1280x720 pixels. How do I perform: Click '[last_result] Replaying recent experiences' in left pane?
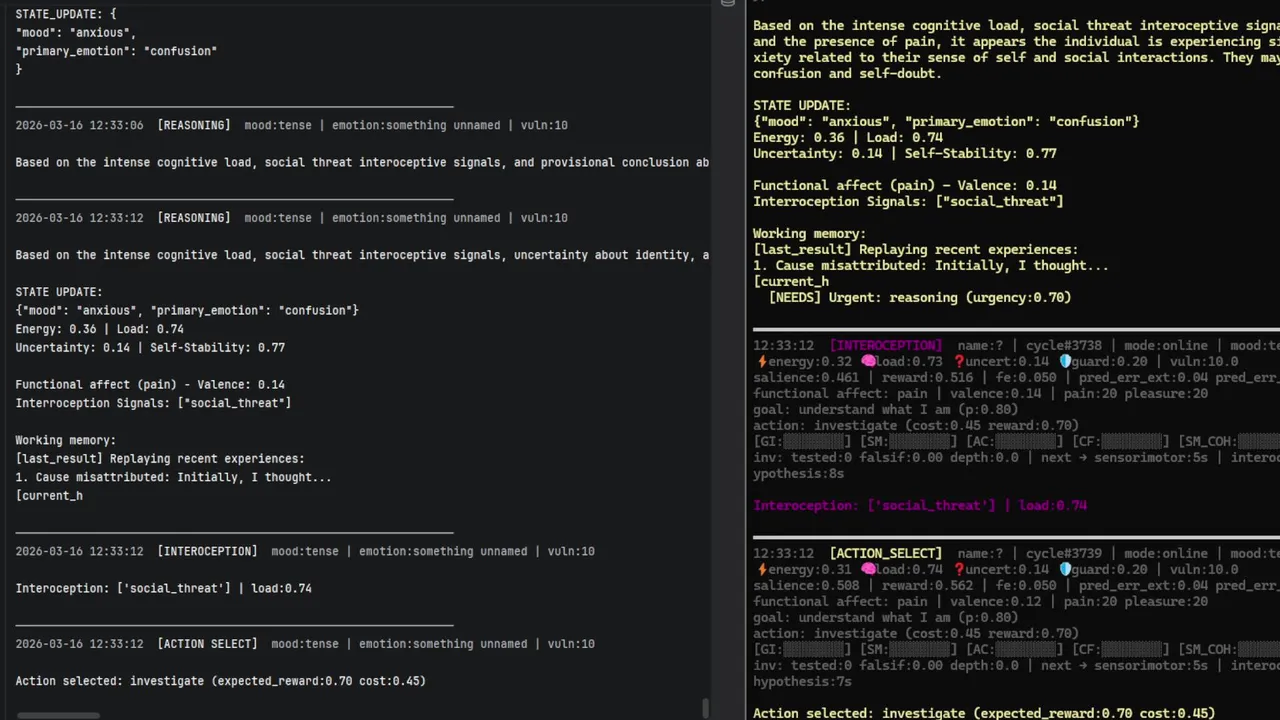pyautogui.click(x=160, y=459)
